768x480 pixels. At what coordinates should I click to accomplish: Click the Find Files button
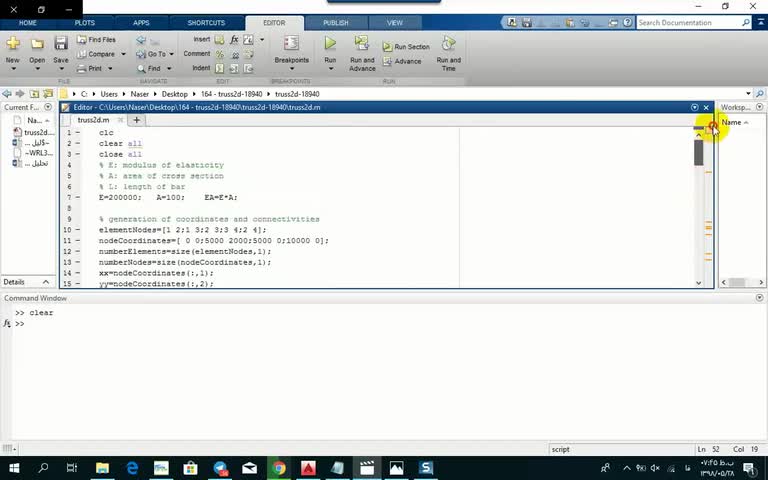click(x=96, y=40)
